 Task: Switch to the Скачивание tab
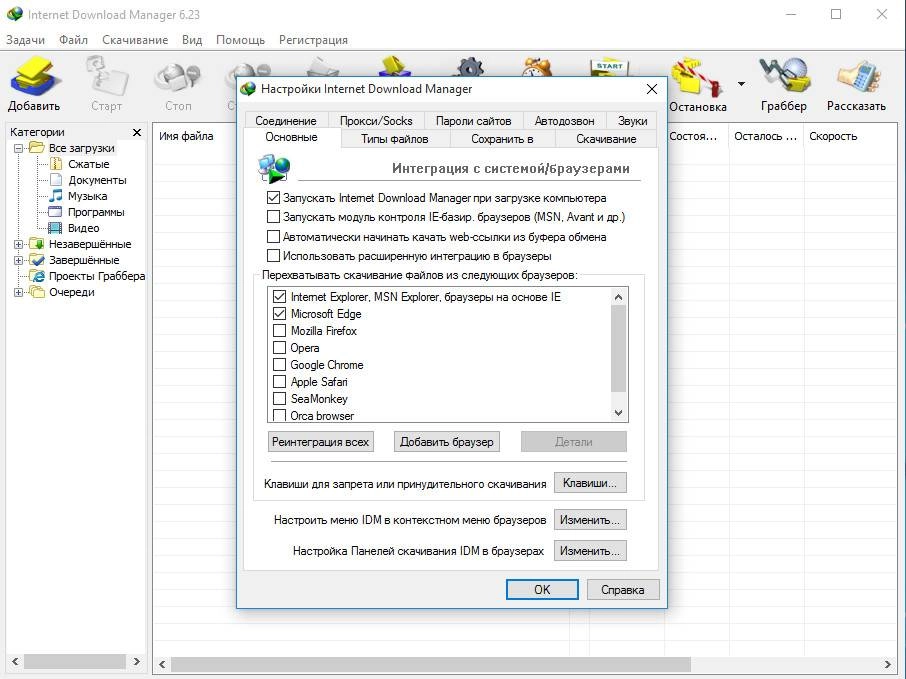(x=606, y=139)
